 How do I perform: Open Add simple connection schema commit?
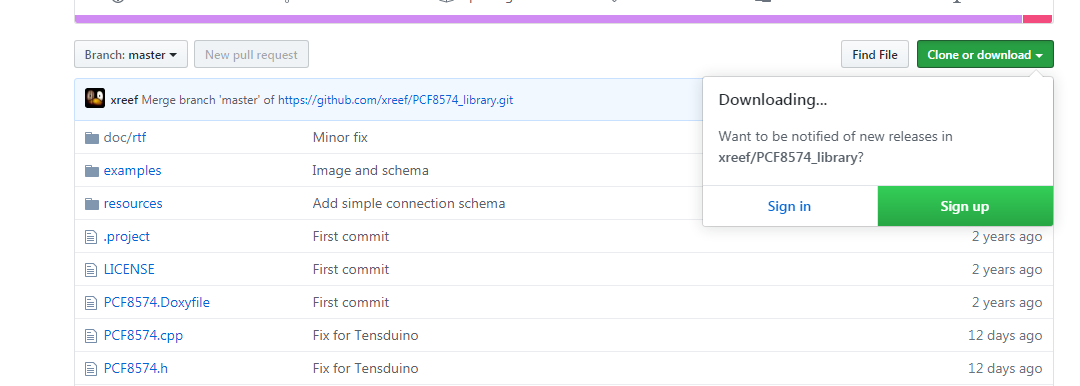[x=409, y=203]
